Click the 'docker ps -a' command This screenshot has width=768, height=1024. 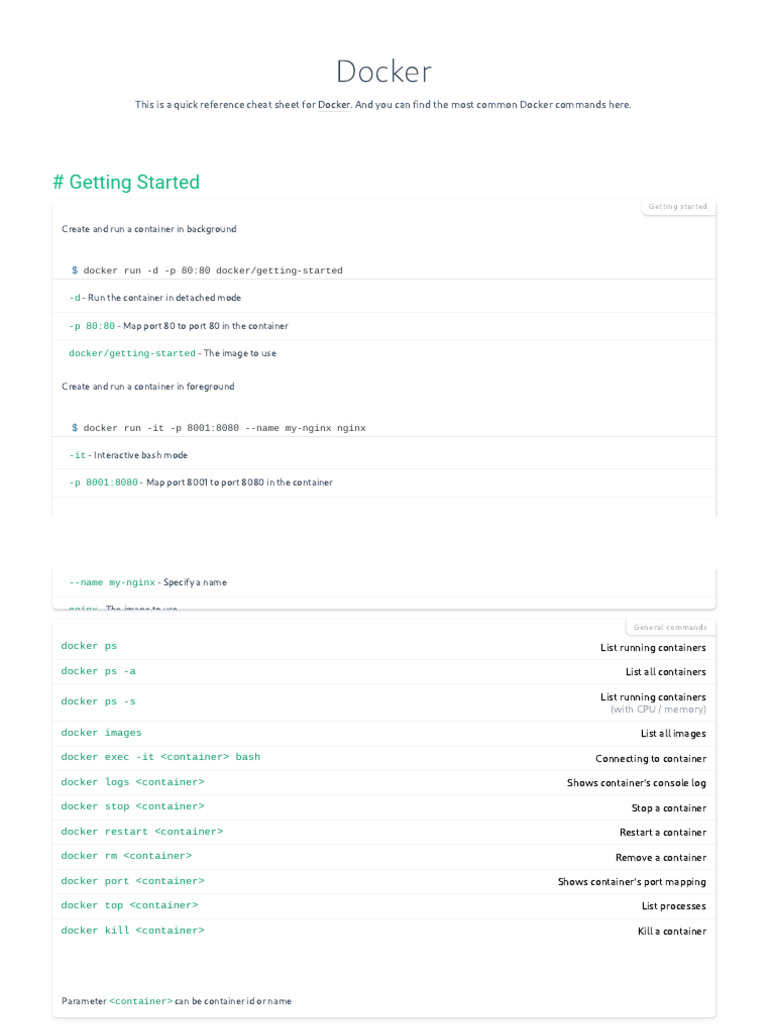(x=98, y=671)
